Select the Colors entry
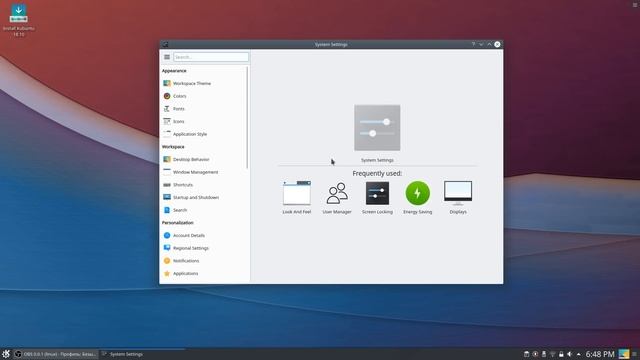This screenshot has width=640, height=360. pos(204,96)
